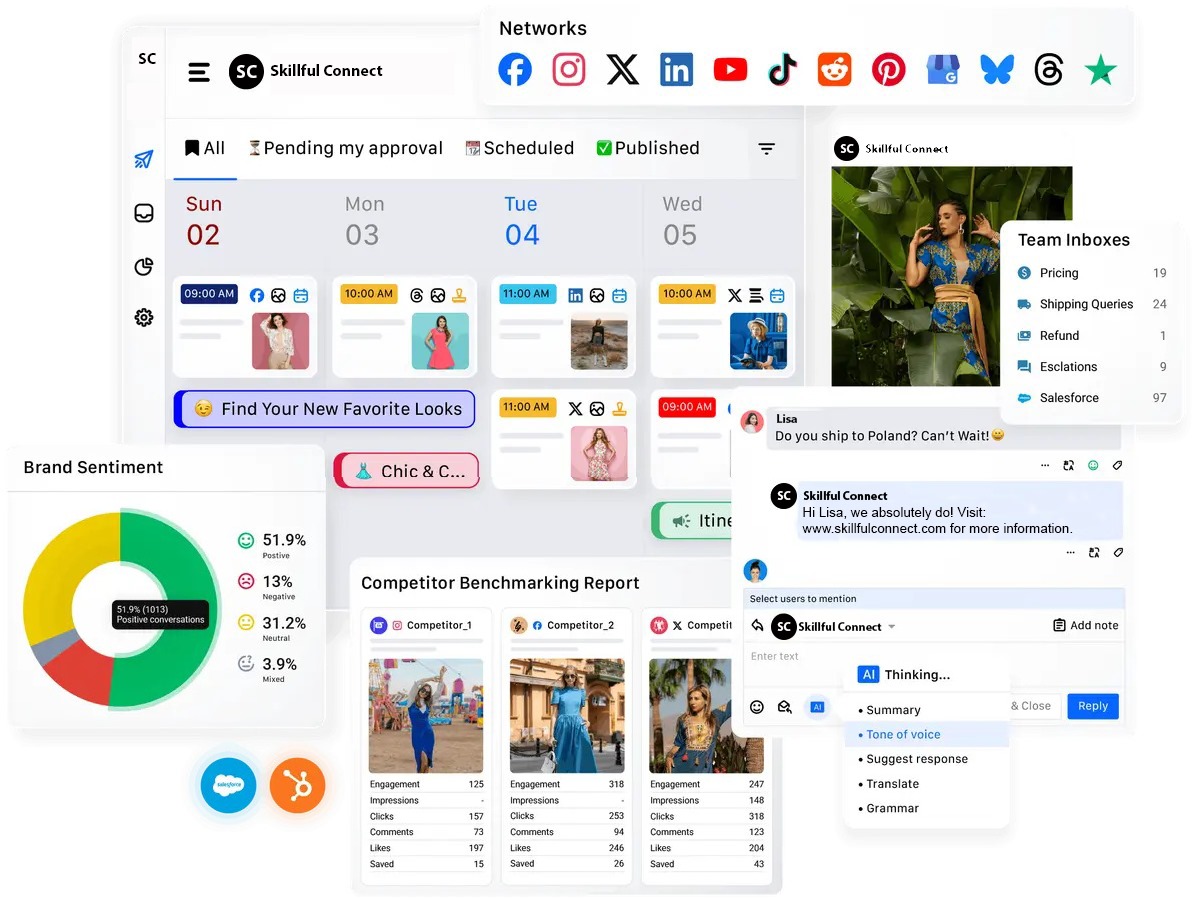The height and width of the screenshot is (899, 1200).
Task: Open the paper plane publishing icon in sidebar
Action: coord(144,160)
